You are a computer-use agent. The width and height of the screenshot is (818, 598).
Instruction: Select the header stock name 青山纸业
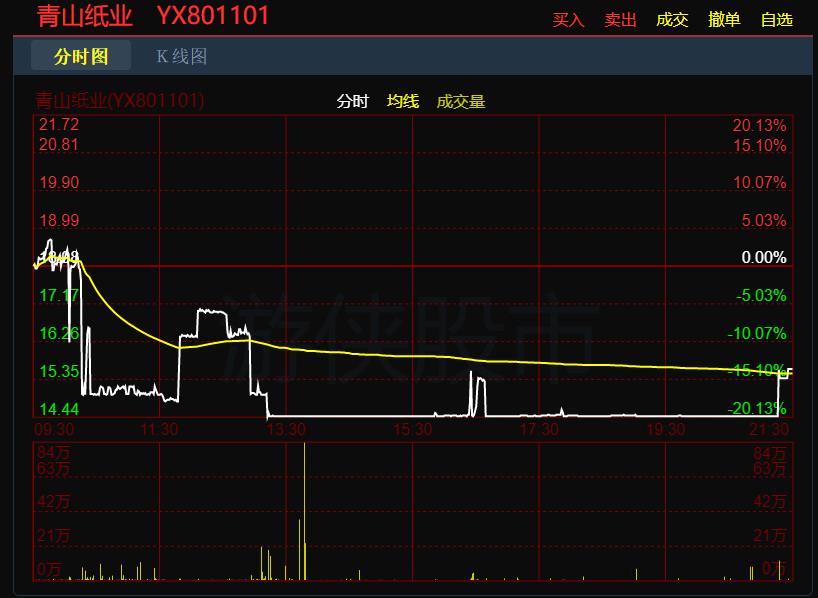[85, 16]
